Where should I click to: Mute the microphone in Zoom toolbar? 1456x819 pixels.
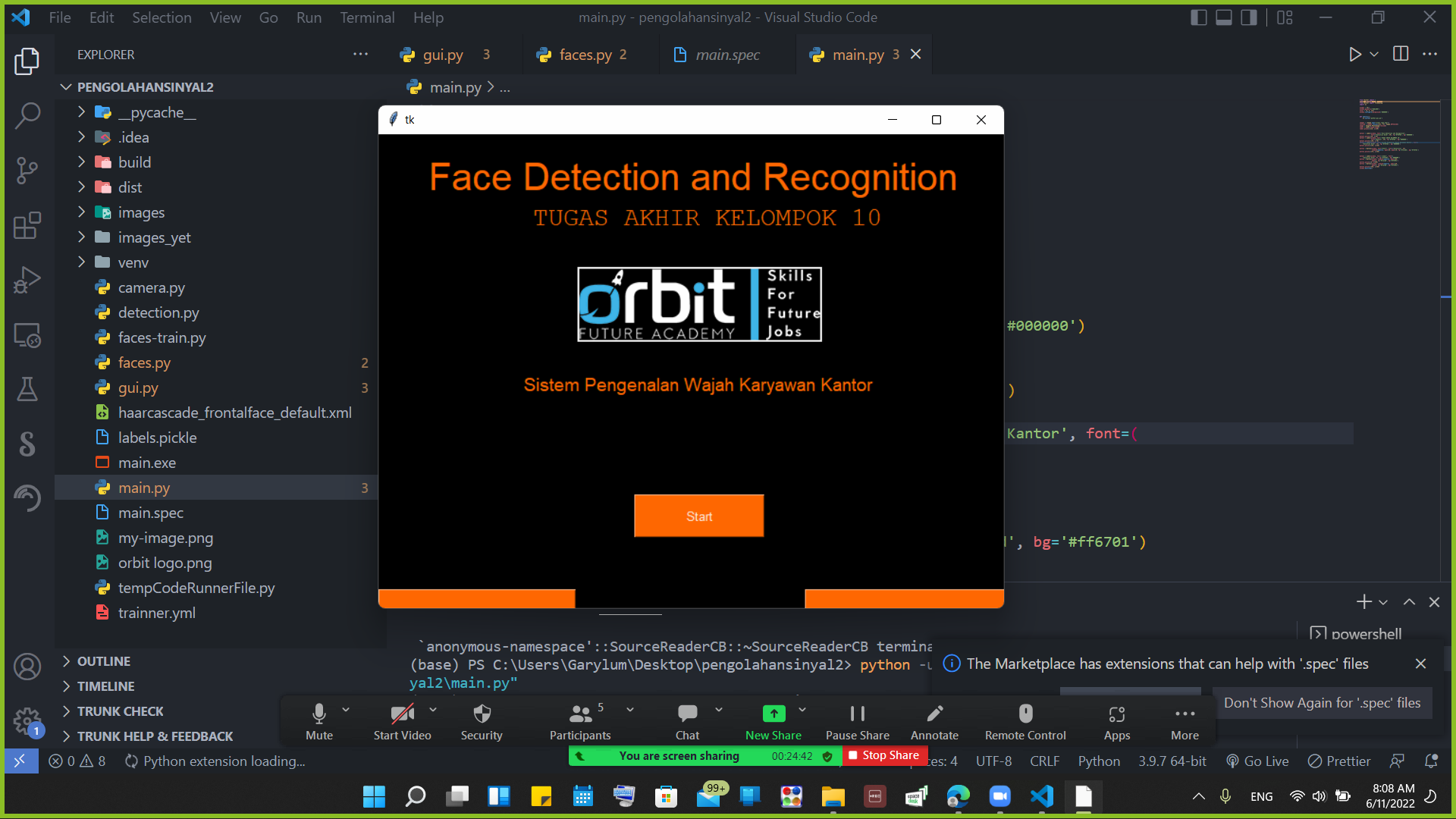pyautogui.click(x=319, y=720)
